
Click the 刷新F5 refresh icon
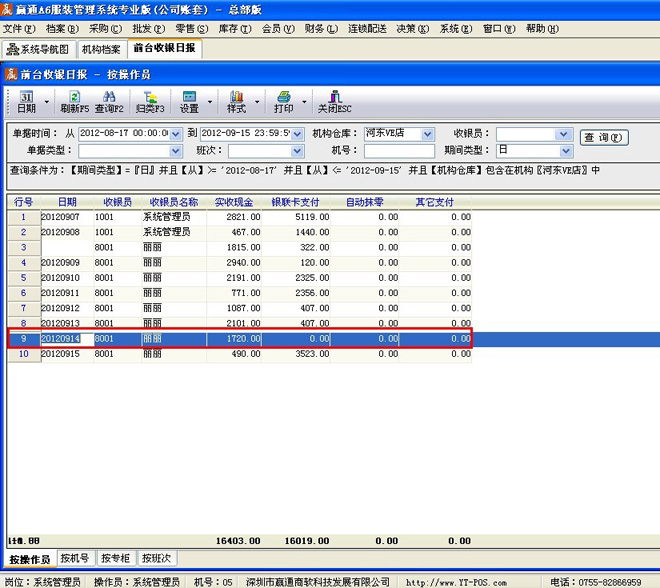75,102
